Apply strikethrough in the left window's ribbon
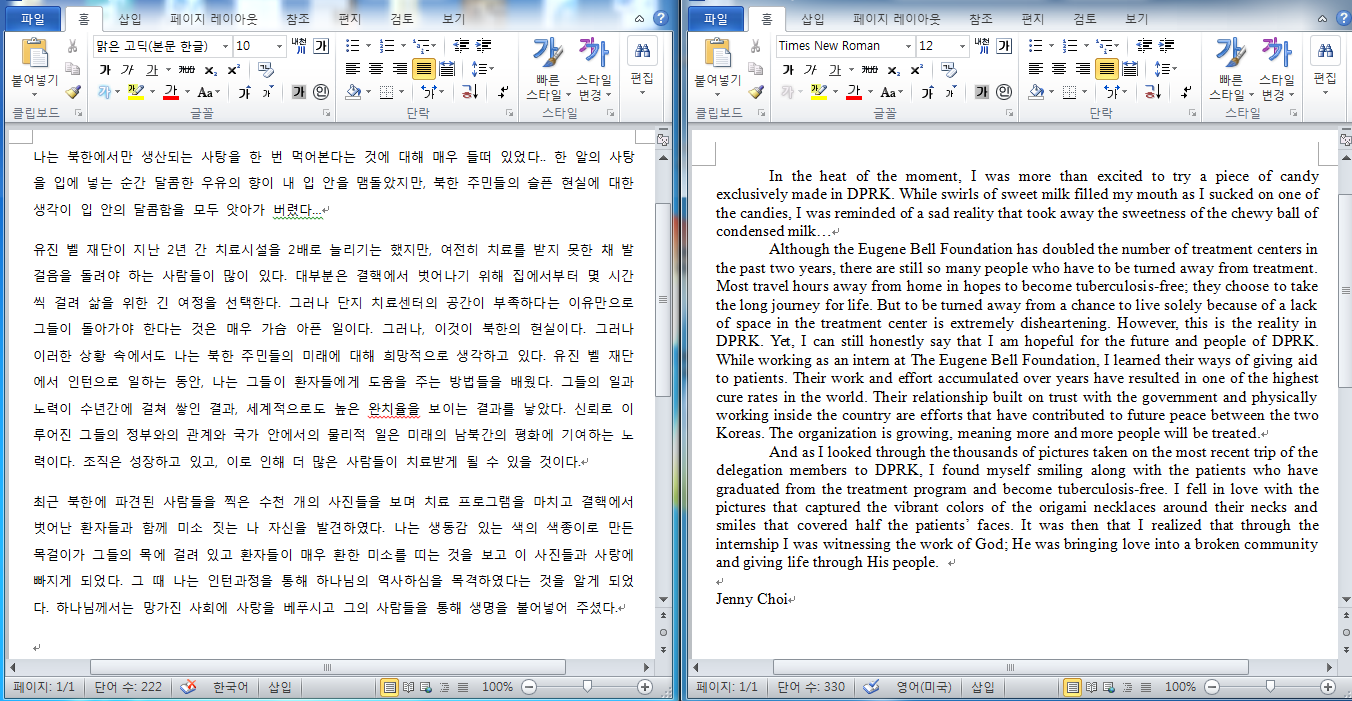The height and width of the screenshot is (701, 1352). (186, 70)
